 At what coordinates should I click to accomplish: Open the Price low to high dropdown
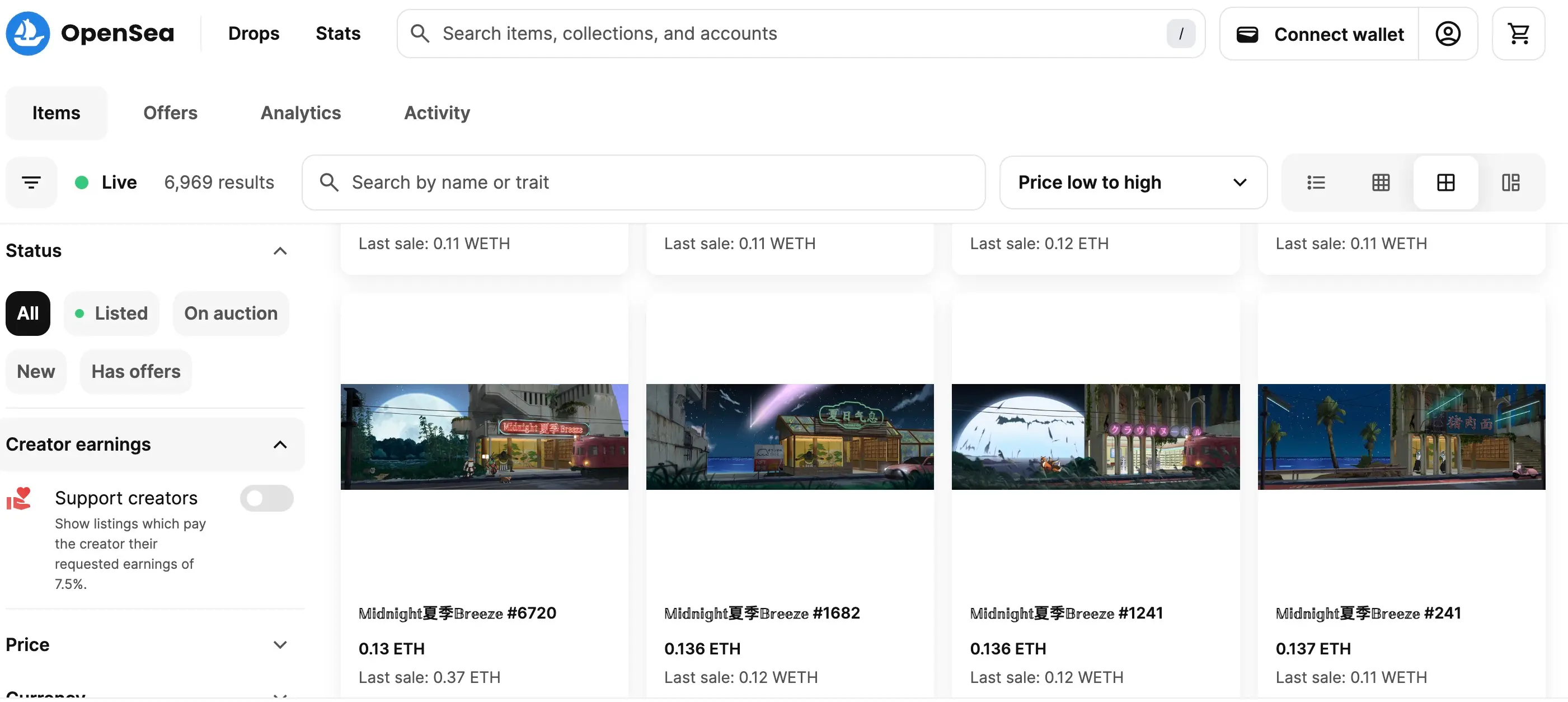(1132, 182)
